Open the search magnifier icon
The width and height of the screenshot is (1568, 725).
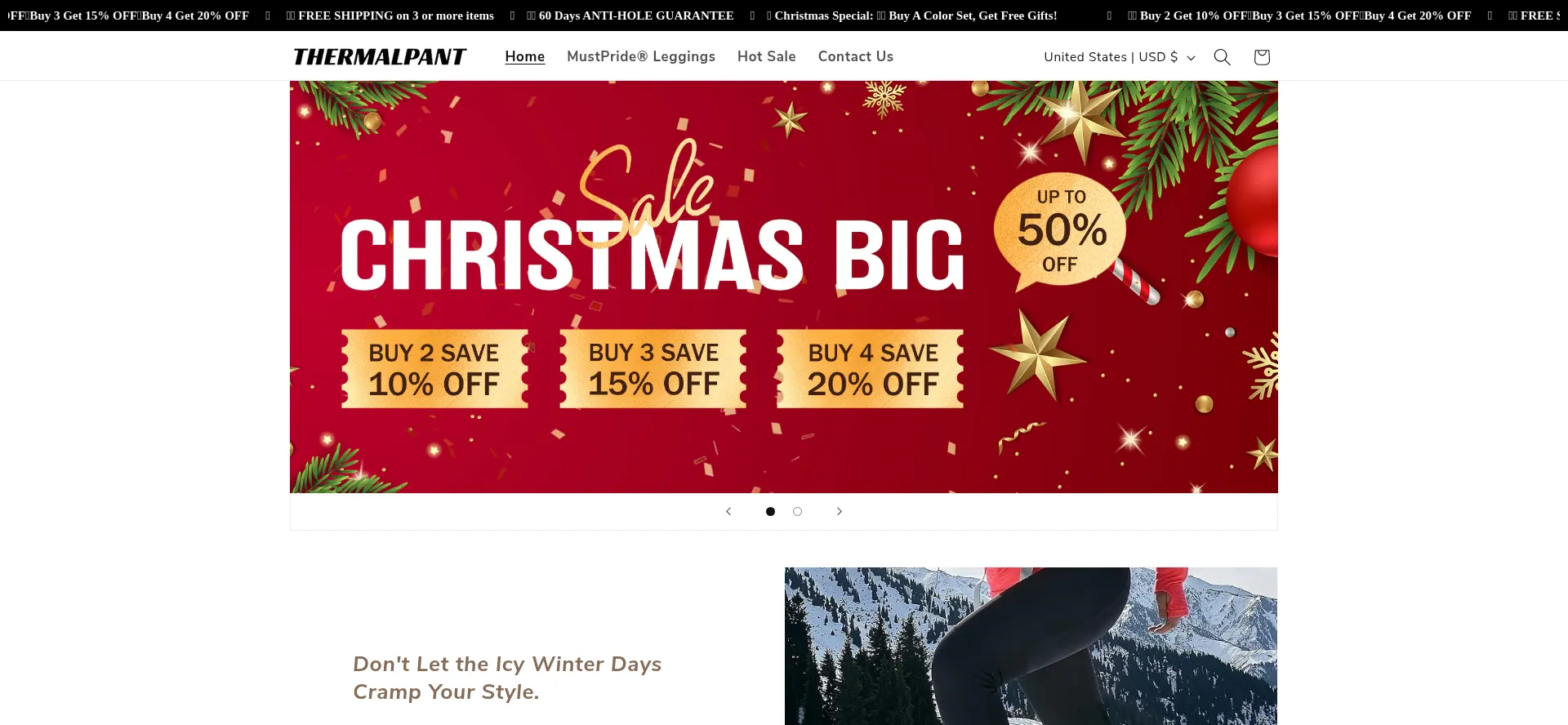click(1222, 56)
